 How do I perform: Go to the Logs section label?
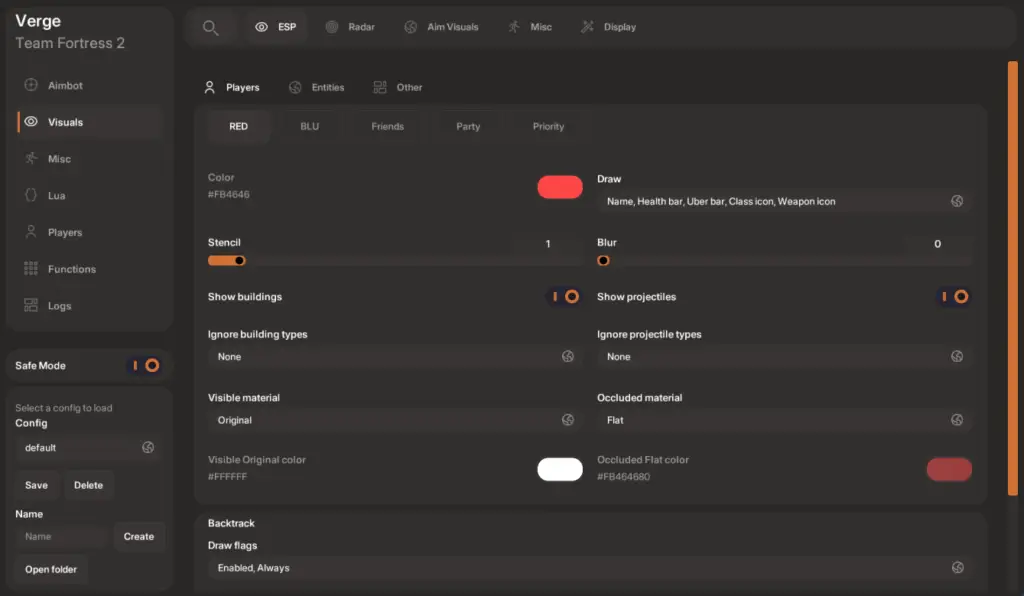(59, 306)
